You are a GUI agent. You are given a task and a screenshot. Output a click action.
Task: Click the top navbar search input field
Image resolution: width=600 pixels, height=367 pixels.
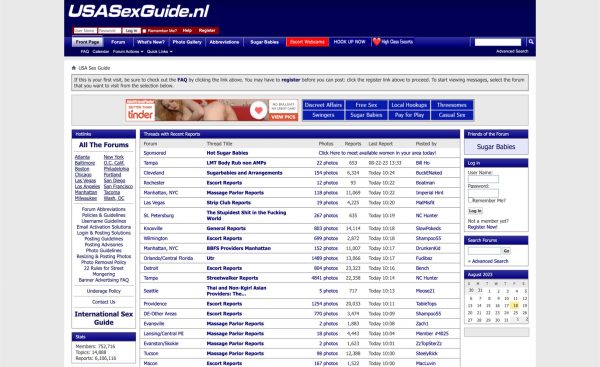click(498, 42)
